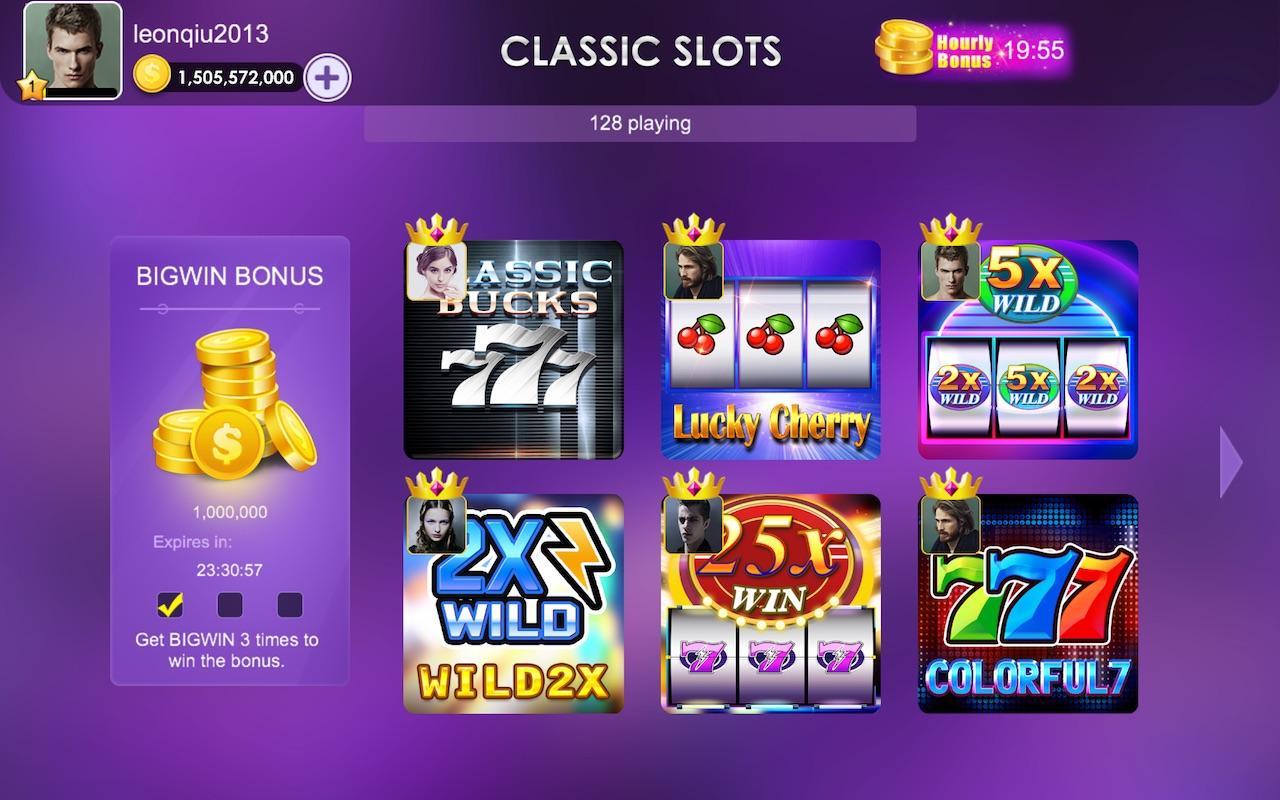Click the second empty BIGWIN checkbox
Viewport: 1280px width, 800px height.
point(230,604)
